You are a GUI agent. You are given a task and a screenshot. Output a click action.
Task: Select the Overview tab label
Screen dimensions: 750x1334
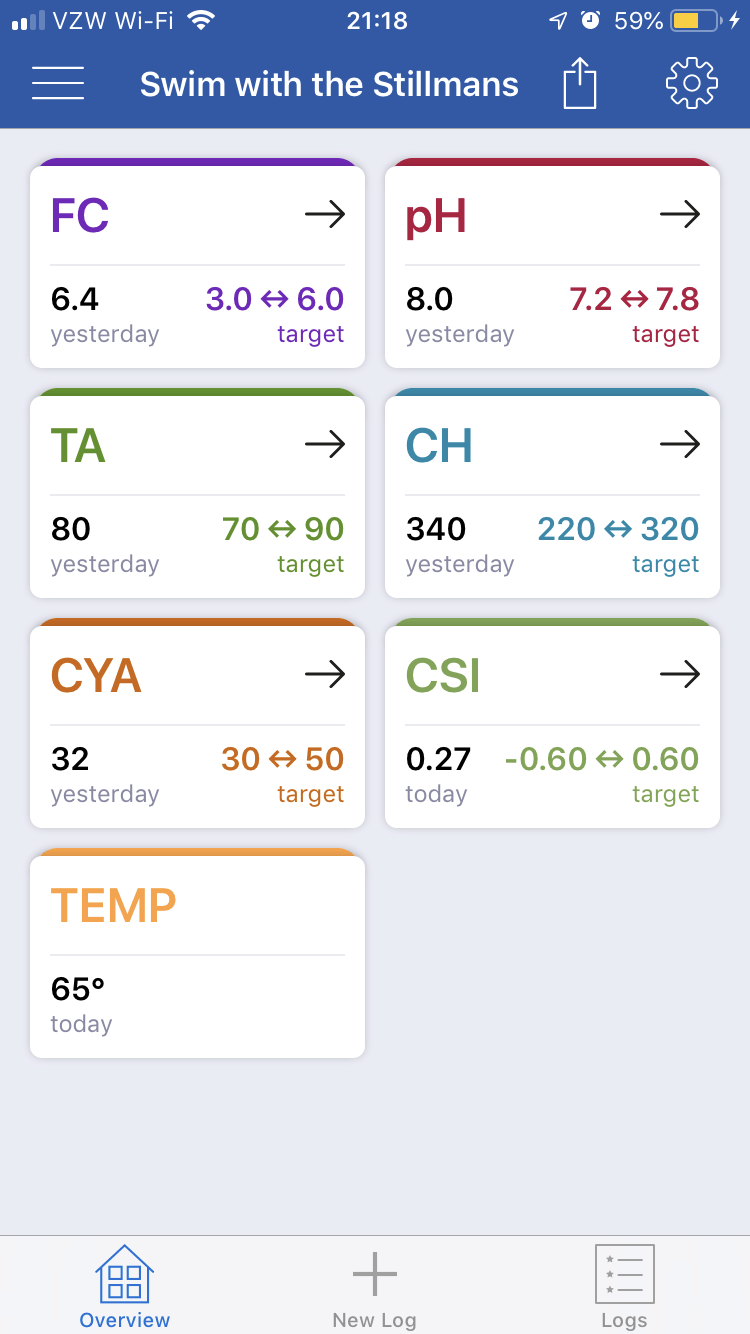coord(125,1320)
